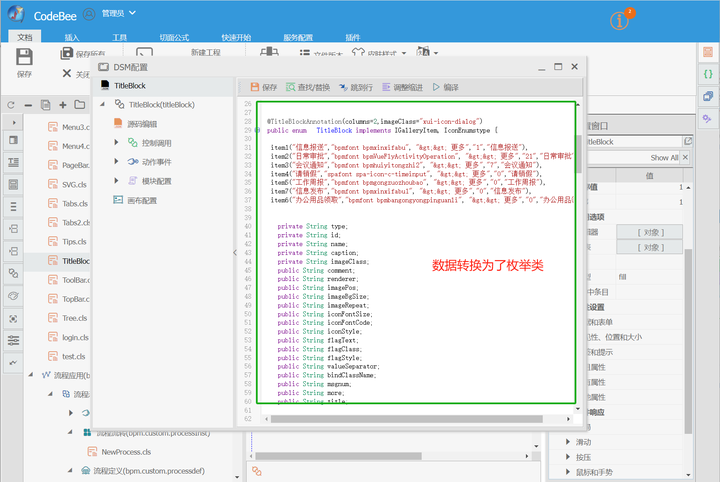Click 跳到行 in editor toolbar
The width and height of the screenshot is (720, 482).
[356, 87]
